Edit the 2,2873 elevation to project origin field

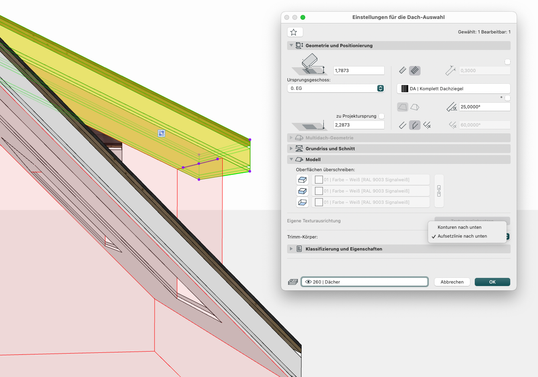(359, 125)
